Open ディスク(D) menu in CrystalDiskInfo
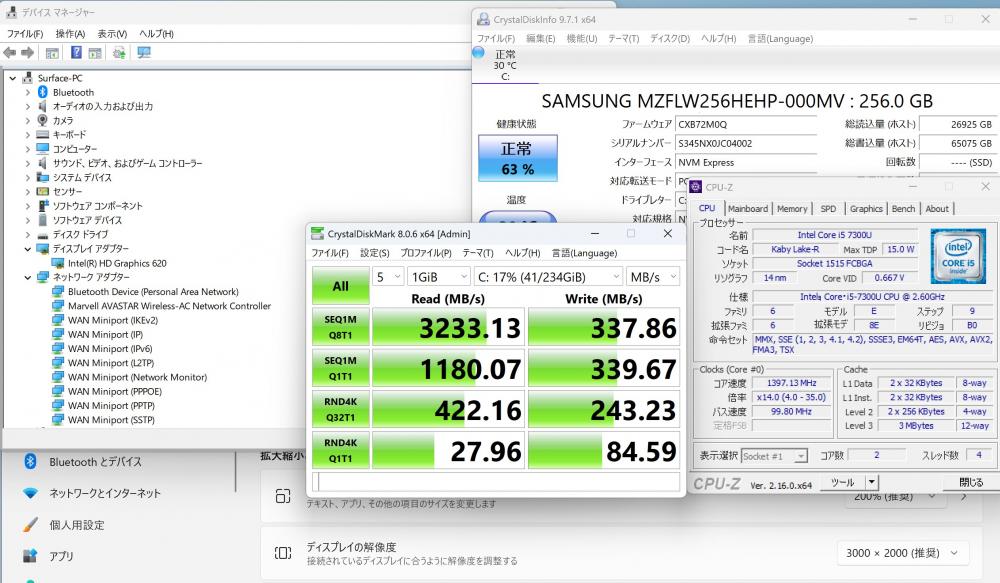 pos(670,39)
